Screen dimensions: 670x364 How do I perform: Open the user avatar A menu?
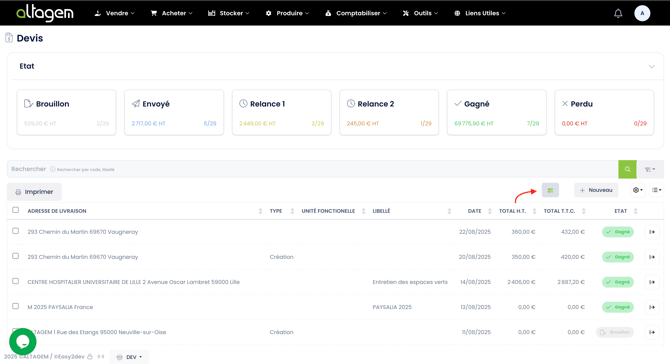642,13
